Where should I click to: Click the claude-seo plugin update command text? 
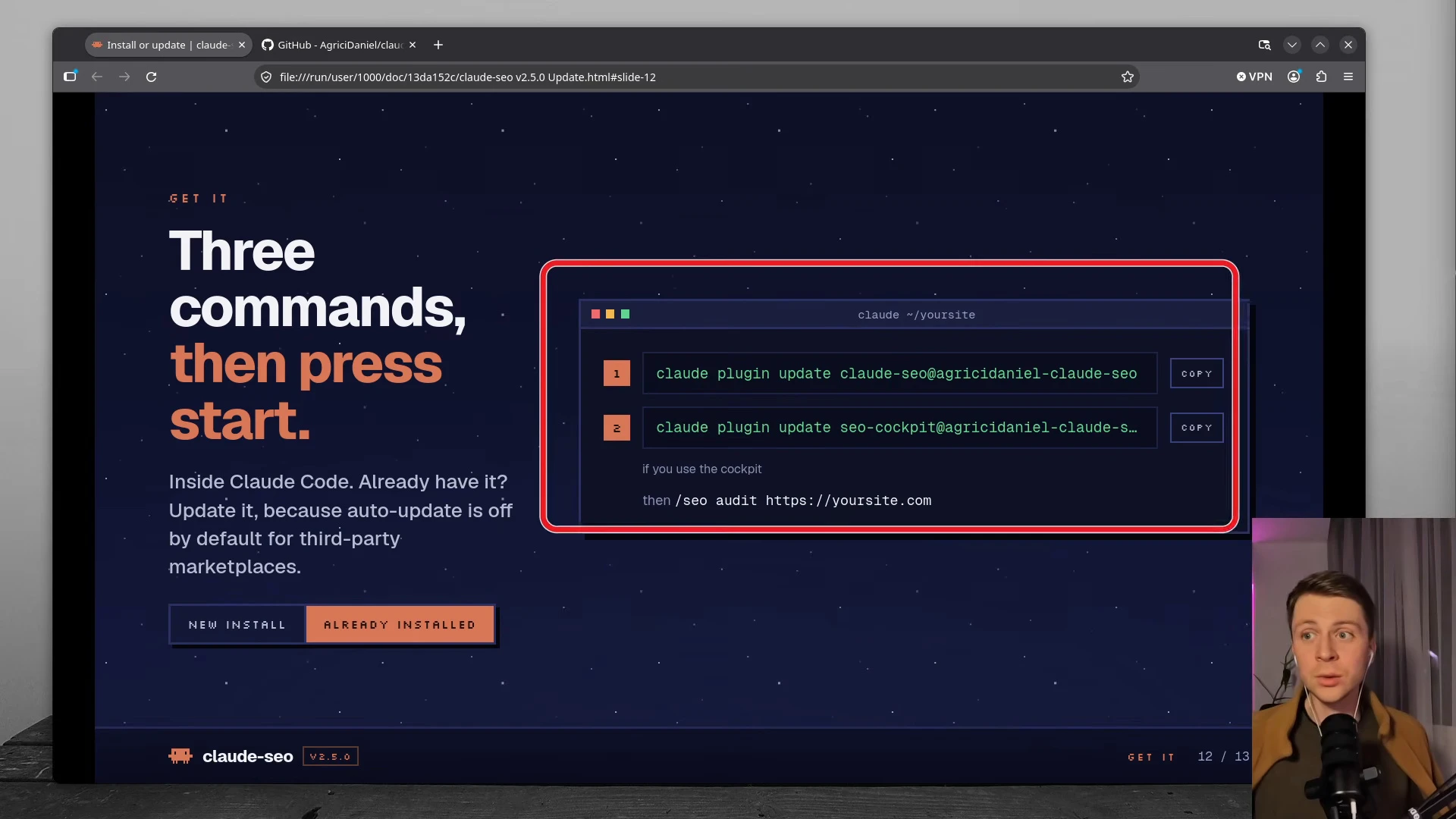(x=896, y=373)
